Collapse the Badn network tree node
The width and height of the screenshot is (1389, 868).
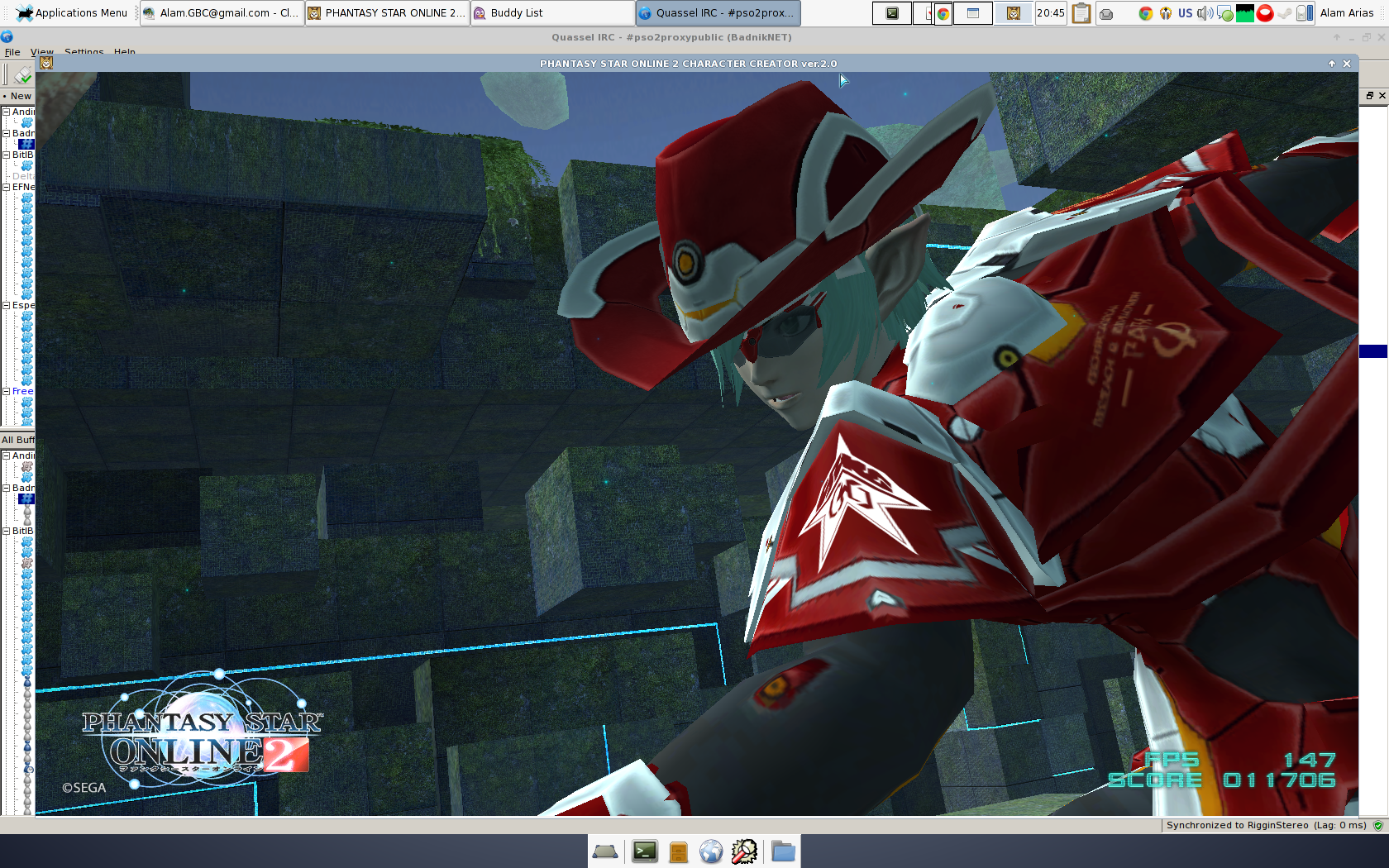coord(6,133)
